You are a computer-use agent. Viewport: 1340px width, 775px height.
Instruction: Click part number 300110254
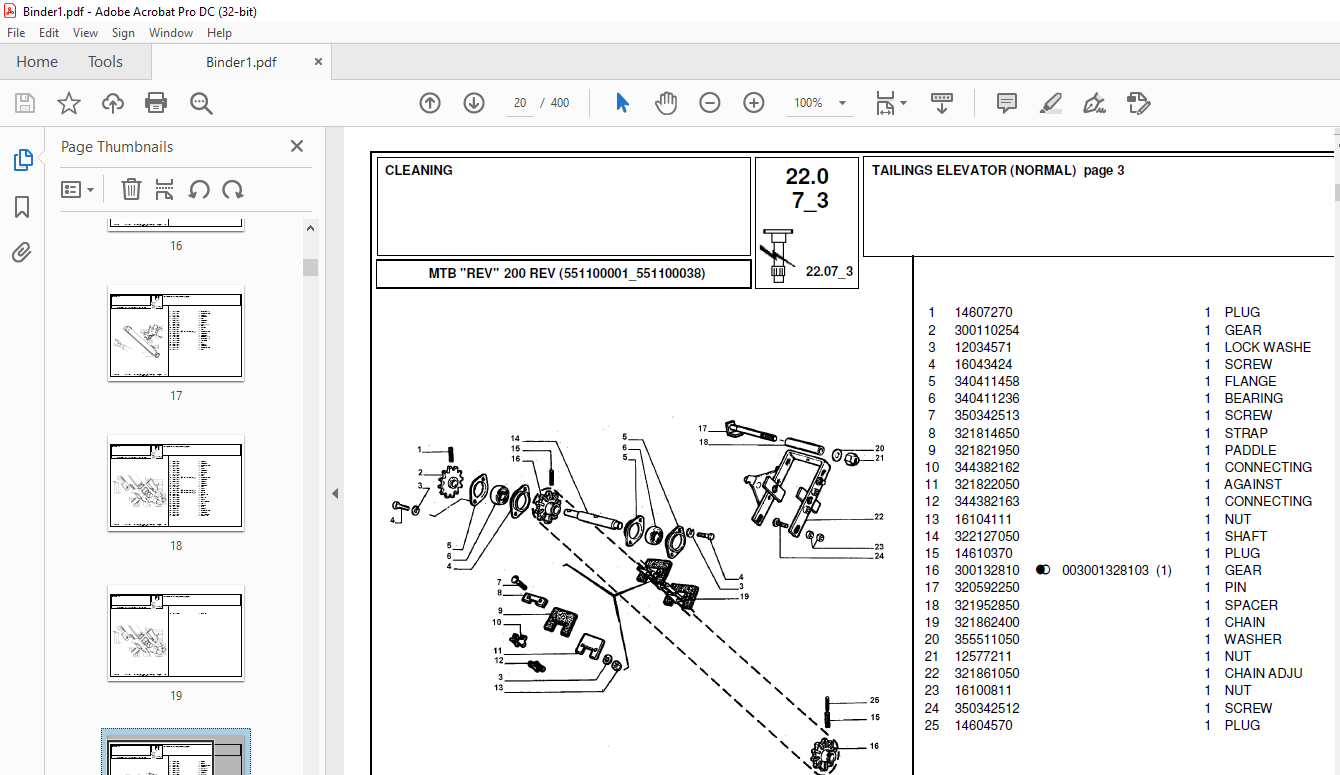tap(987, 330)
